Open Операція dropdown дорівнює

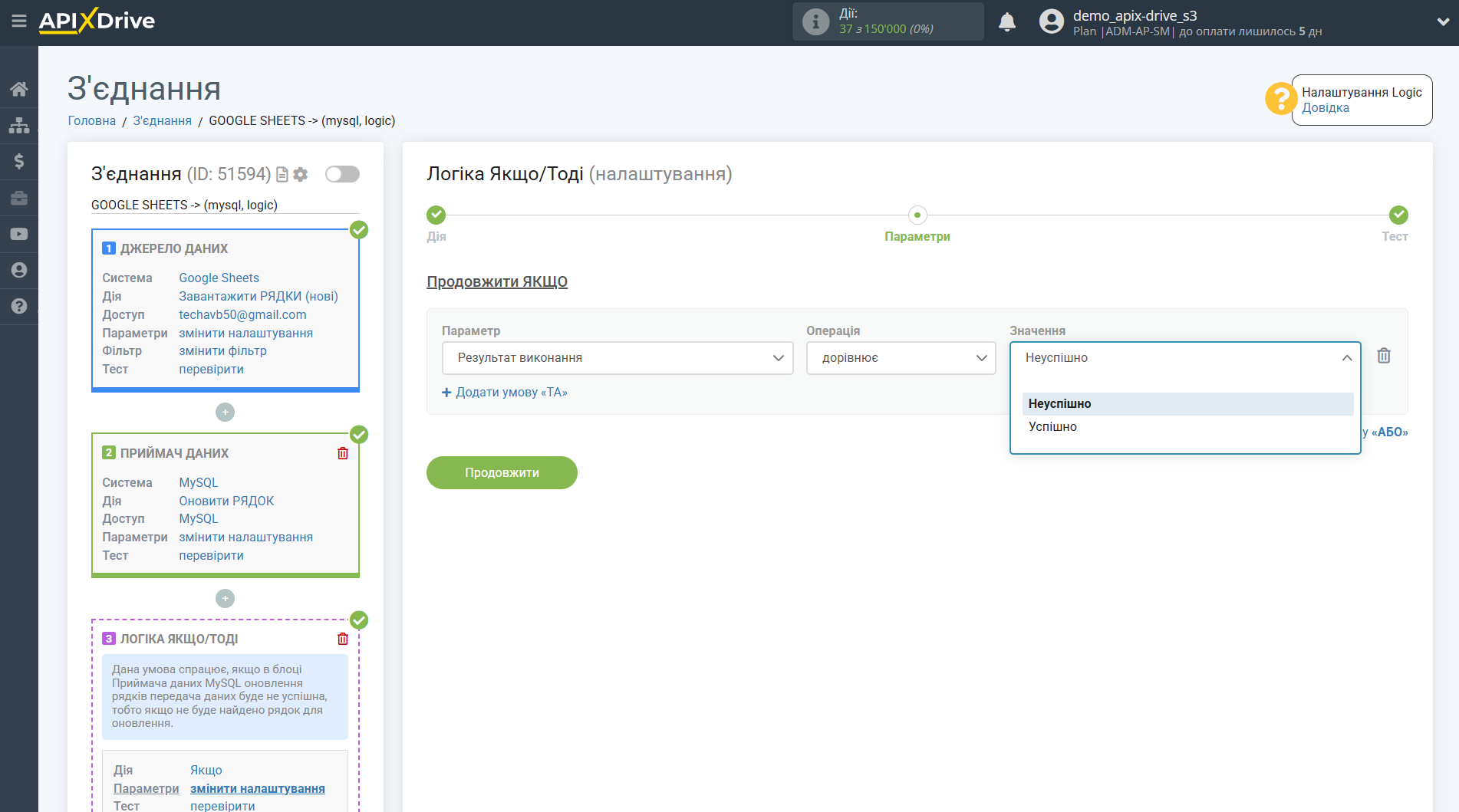pyautogui.click(x=901, y=358)
